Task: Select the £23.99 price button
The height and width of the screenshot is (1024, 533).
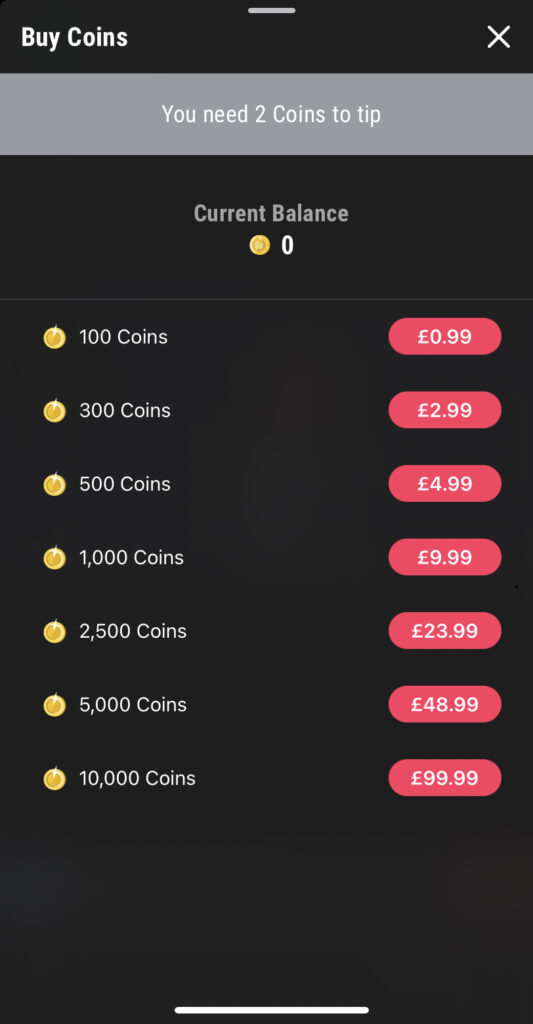Action: [x=445, y=630]
